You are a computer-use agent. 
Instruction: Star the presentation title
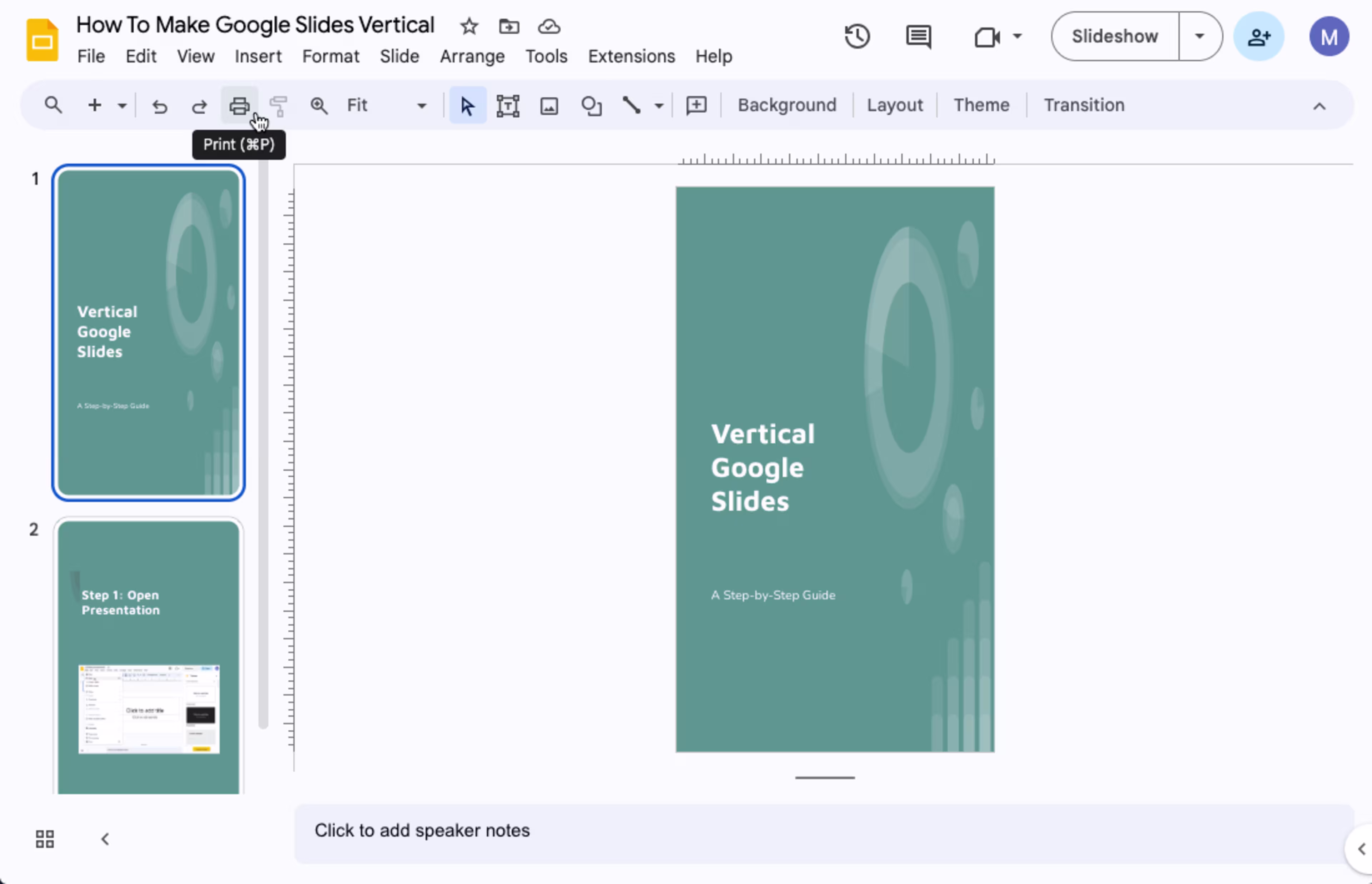469,26
